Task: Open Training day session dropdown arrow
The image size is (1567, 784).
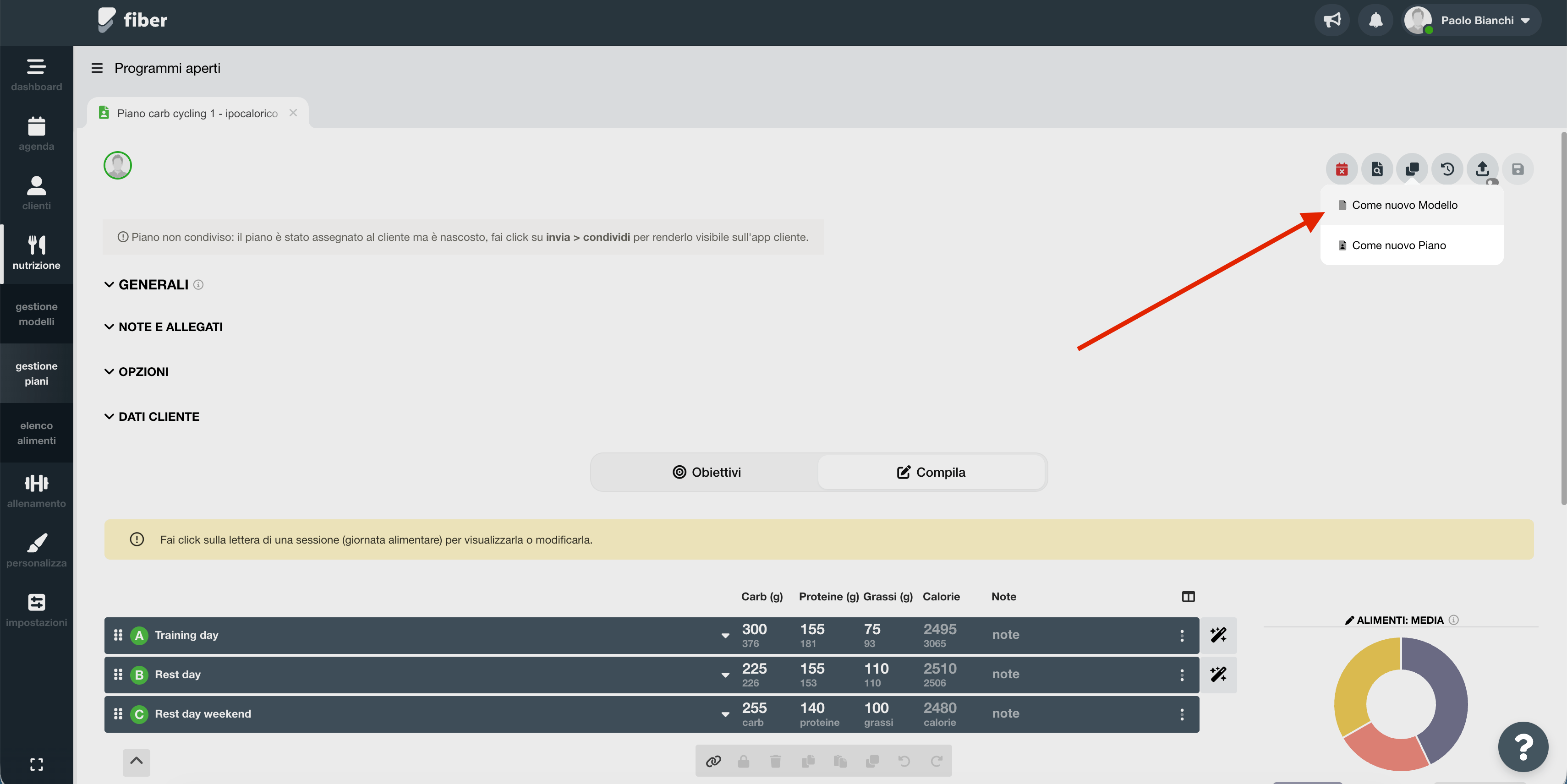Action: [725, 636]
